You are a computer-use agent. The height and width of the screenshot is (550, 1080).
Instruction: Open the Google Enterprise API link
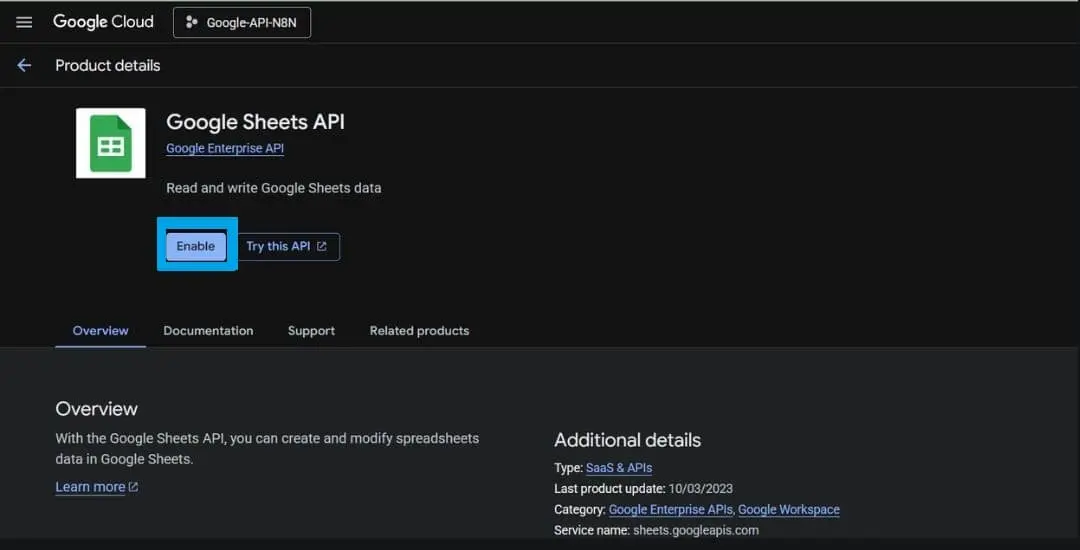225,148
